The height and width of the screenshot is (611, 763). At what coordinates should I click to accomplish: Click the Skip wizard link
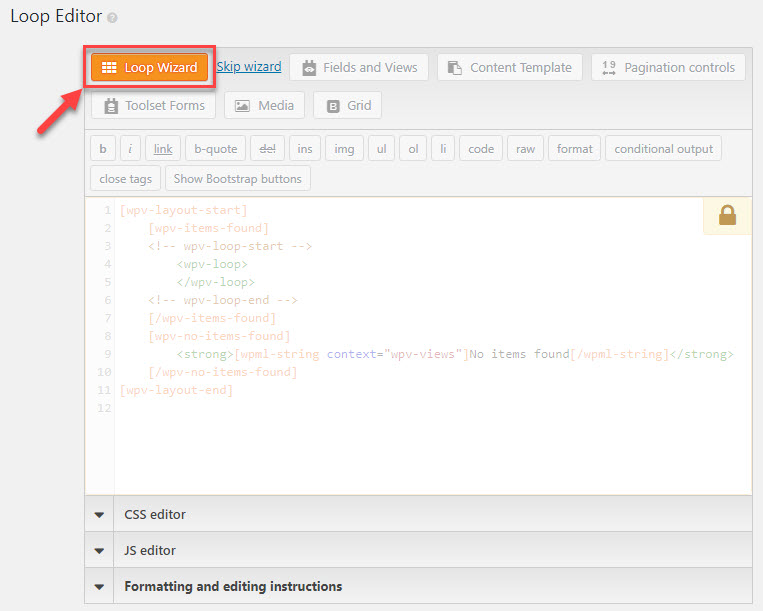[249, 67]
